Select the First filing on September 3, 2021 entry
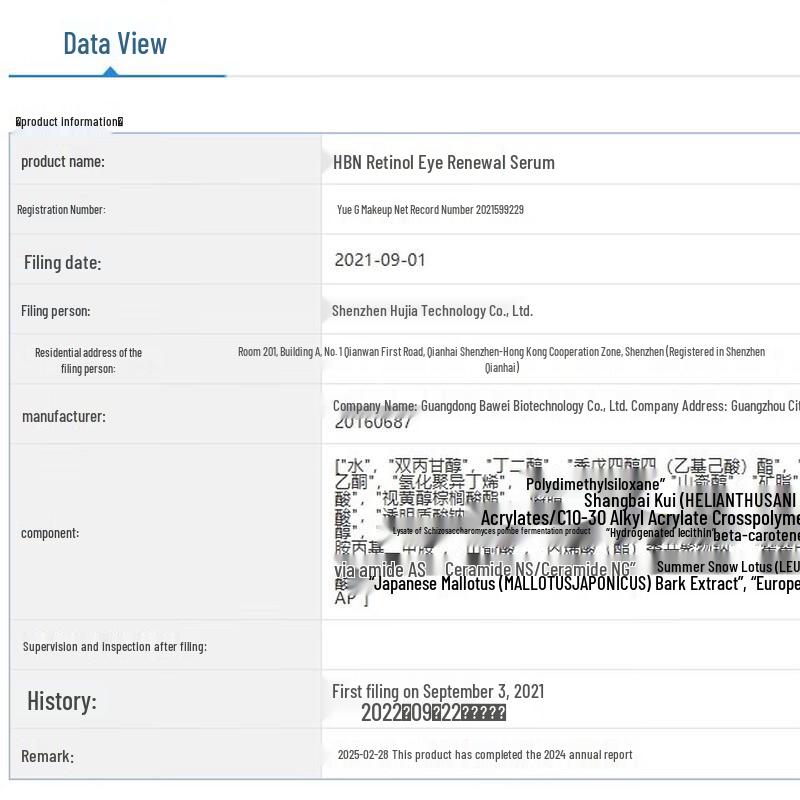 438,691
